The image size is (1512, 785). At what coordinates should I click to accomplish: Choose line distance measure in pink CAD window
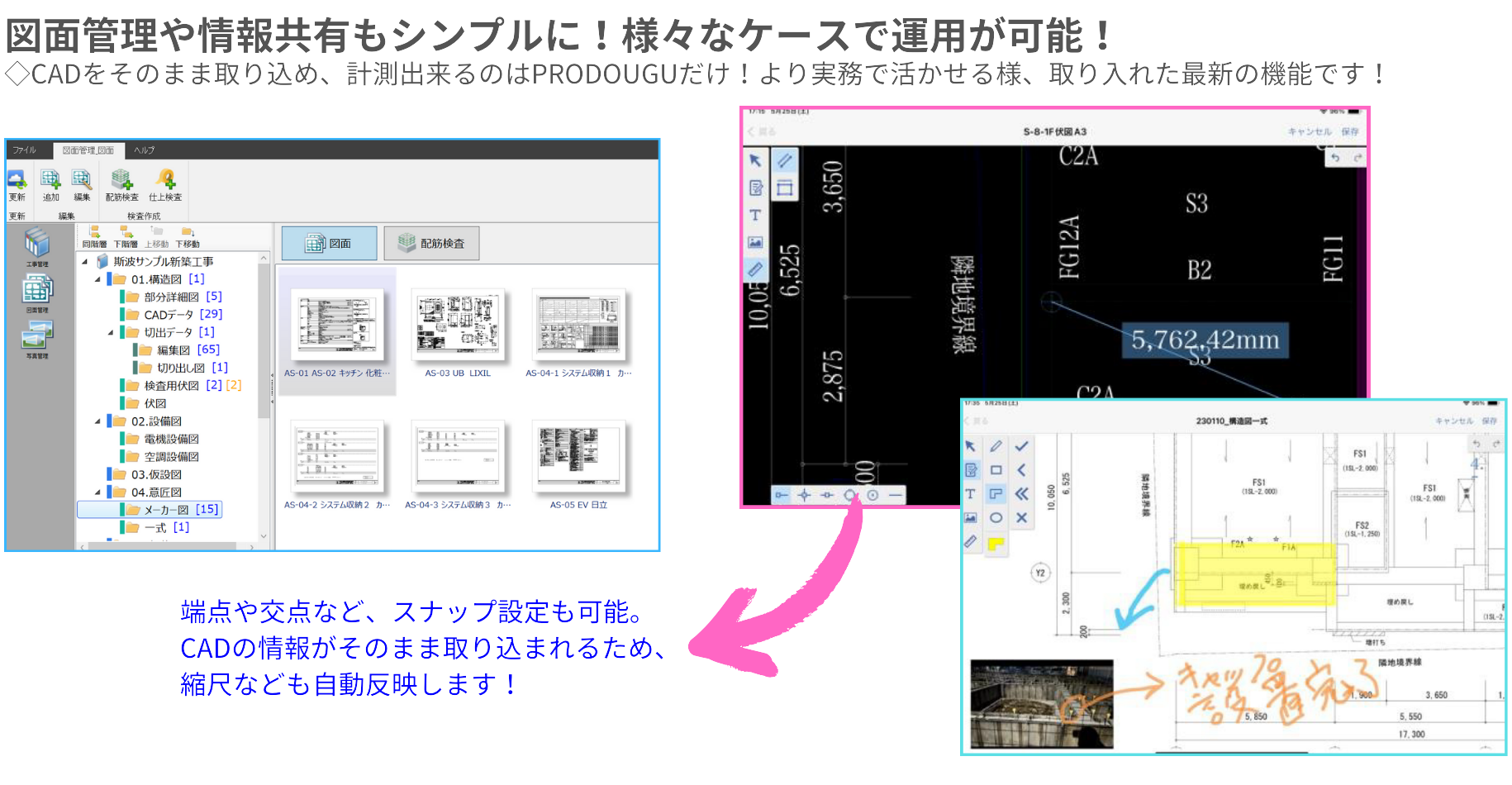[x=784, y=160]
